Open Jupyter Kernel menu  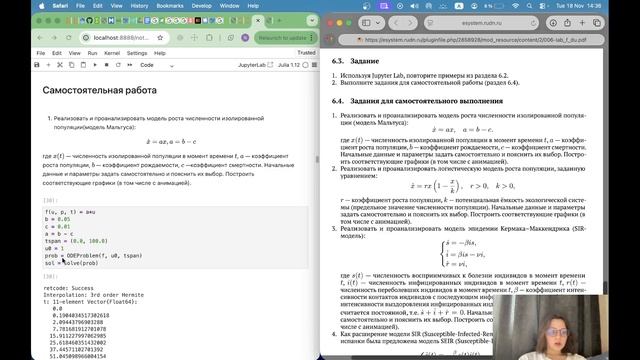coord(112,53)
